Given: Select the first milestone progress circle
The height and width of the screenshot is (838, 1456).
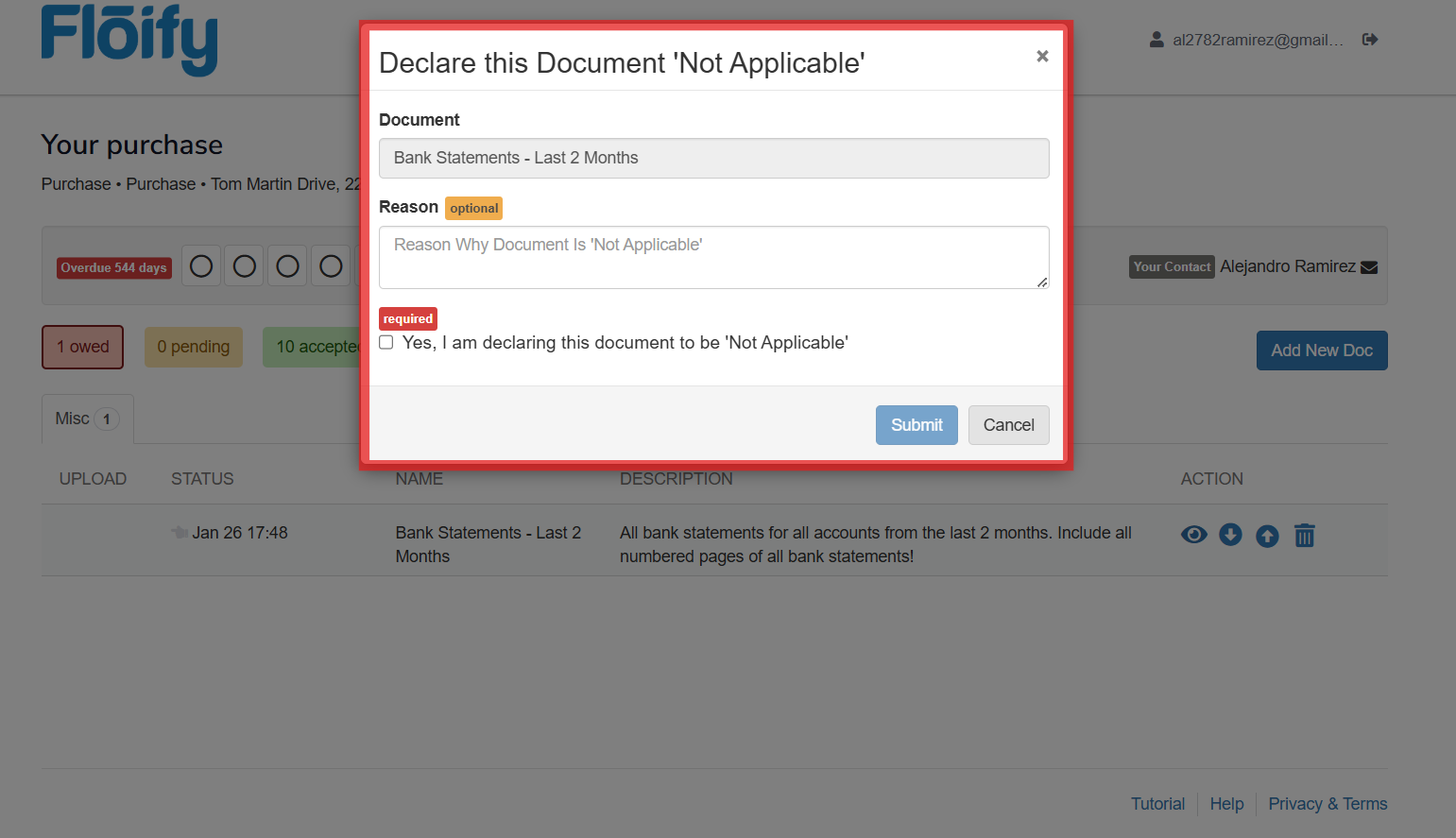Looking at the screenshot, I should pos(200,265).
